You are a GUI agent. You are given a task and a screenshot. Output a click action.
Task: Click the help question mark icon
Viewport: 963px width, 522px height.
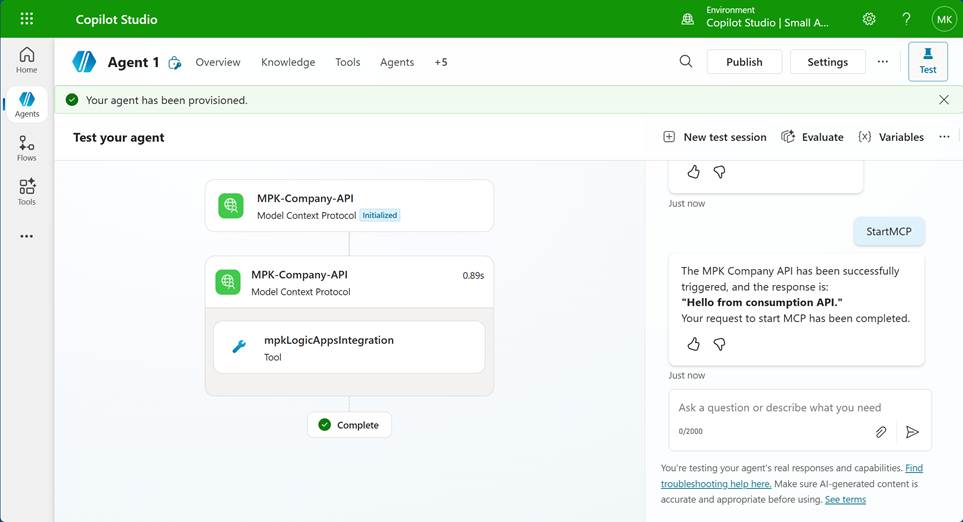[x=906, y=19]
